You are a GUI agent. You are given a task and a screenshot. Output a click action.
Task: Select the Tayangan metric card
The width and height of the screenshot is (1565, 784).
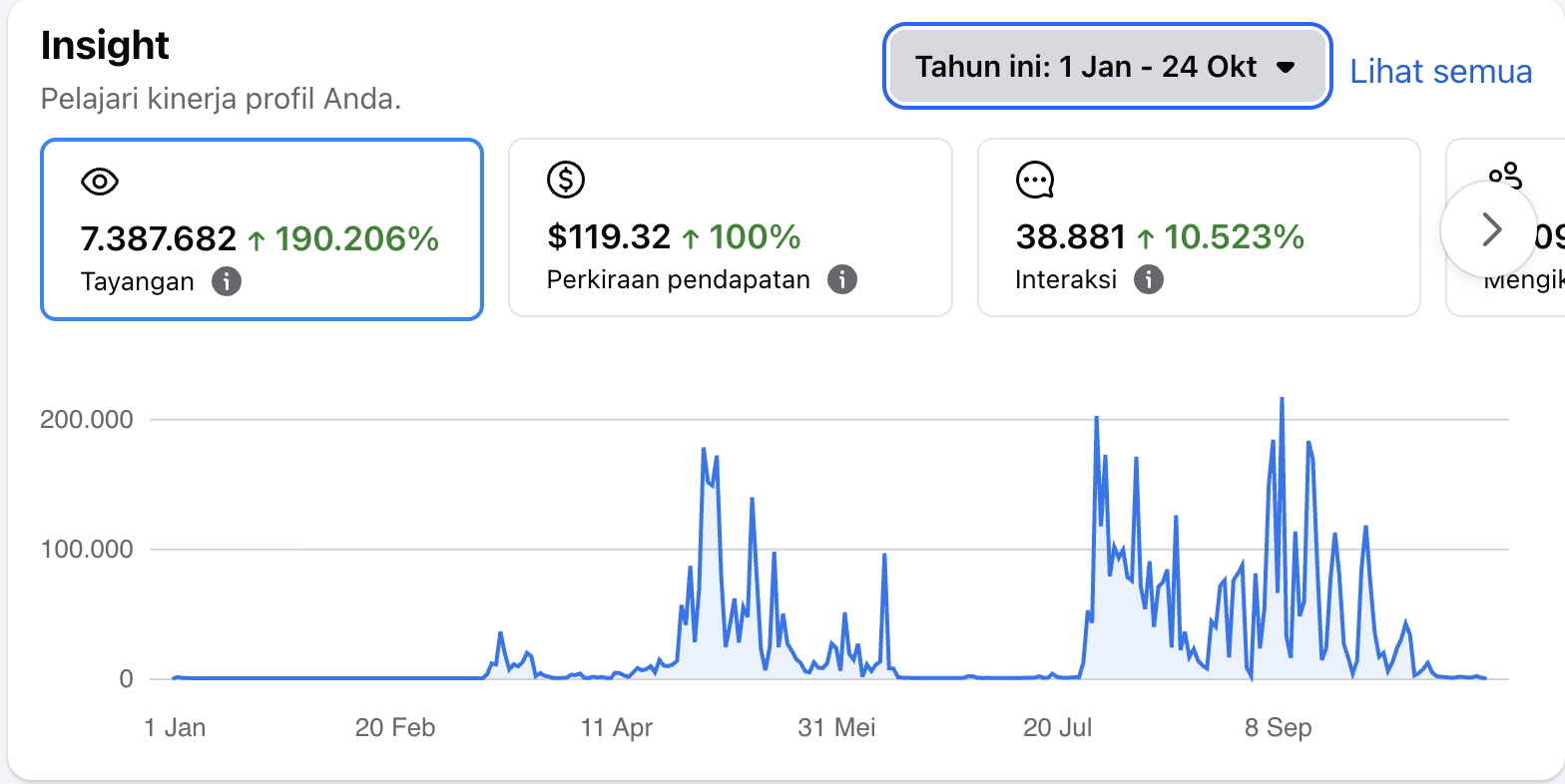coord(261,229)
